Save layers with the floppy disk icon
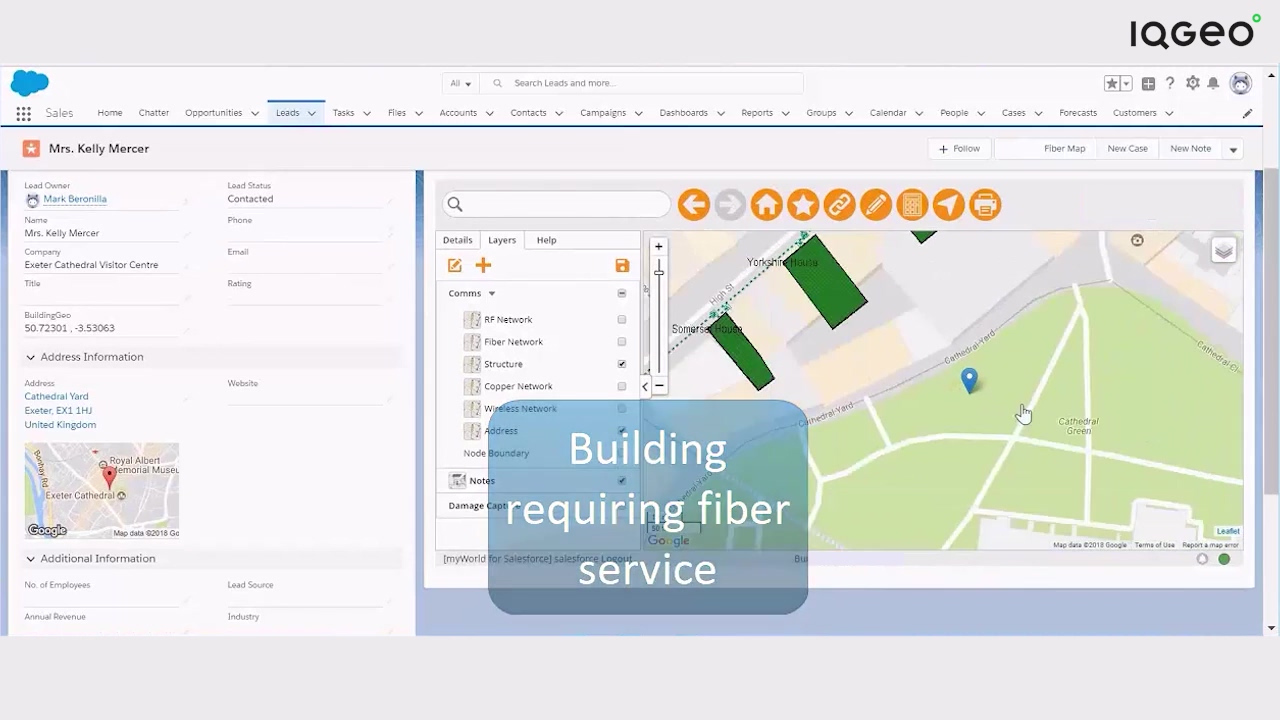The image size is (1280, 720). 622,265
